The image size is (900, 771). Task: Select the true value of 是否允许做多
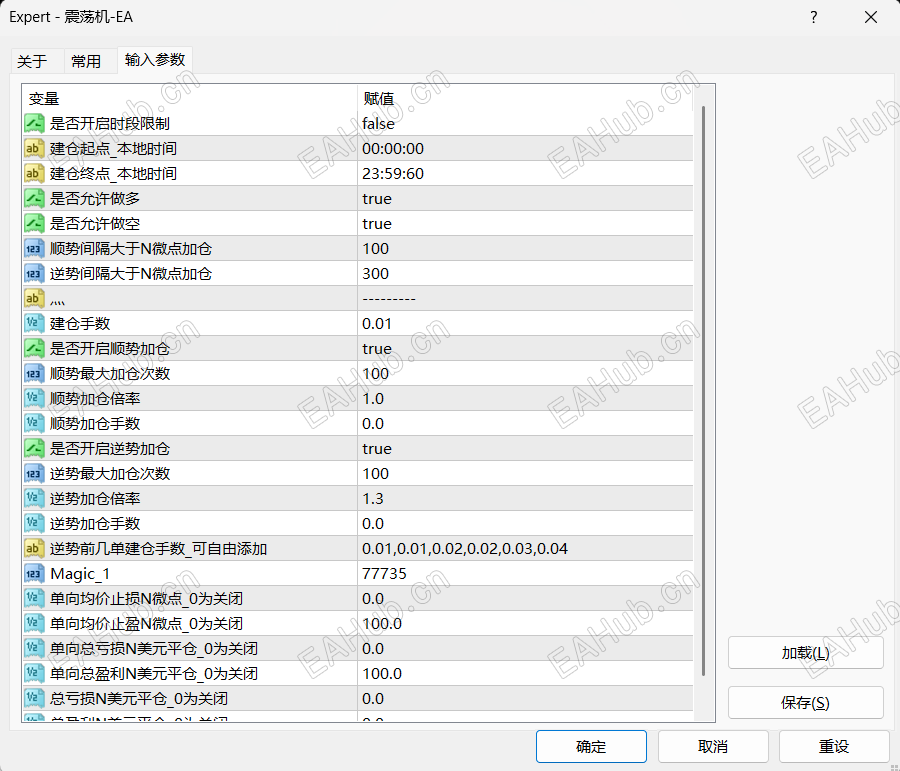377,199
